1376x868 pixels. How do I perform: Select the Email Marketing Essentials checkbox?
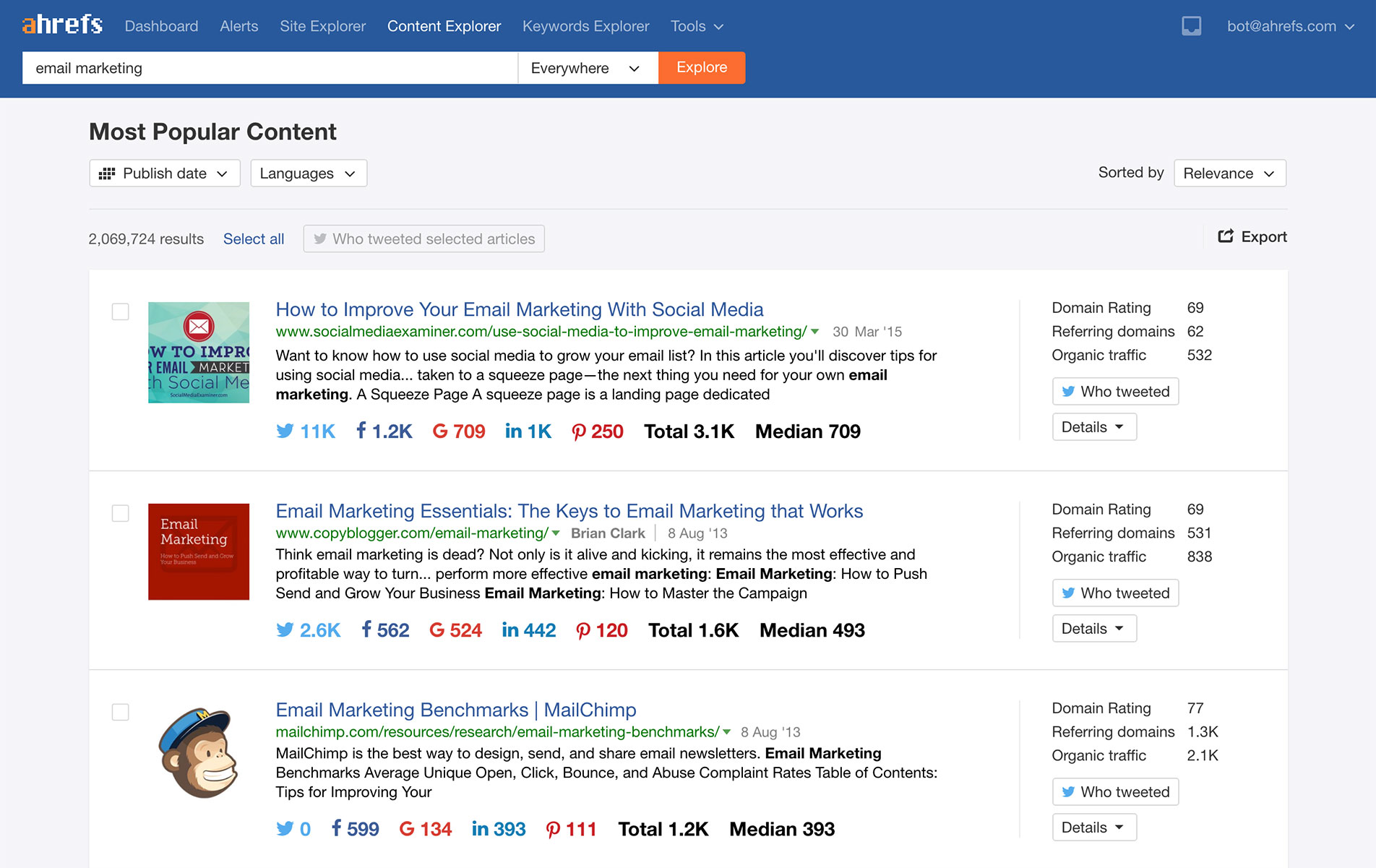tap(120, 513)
